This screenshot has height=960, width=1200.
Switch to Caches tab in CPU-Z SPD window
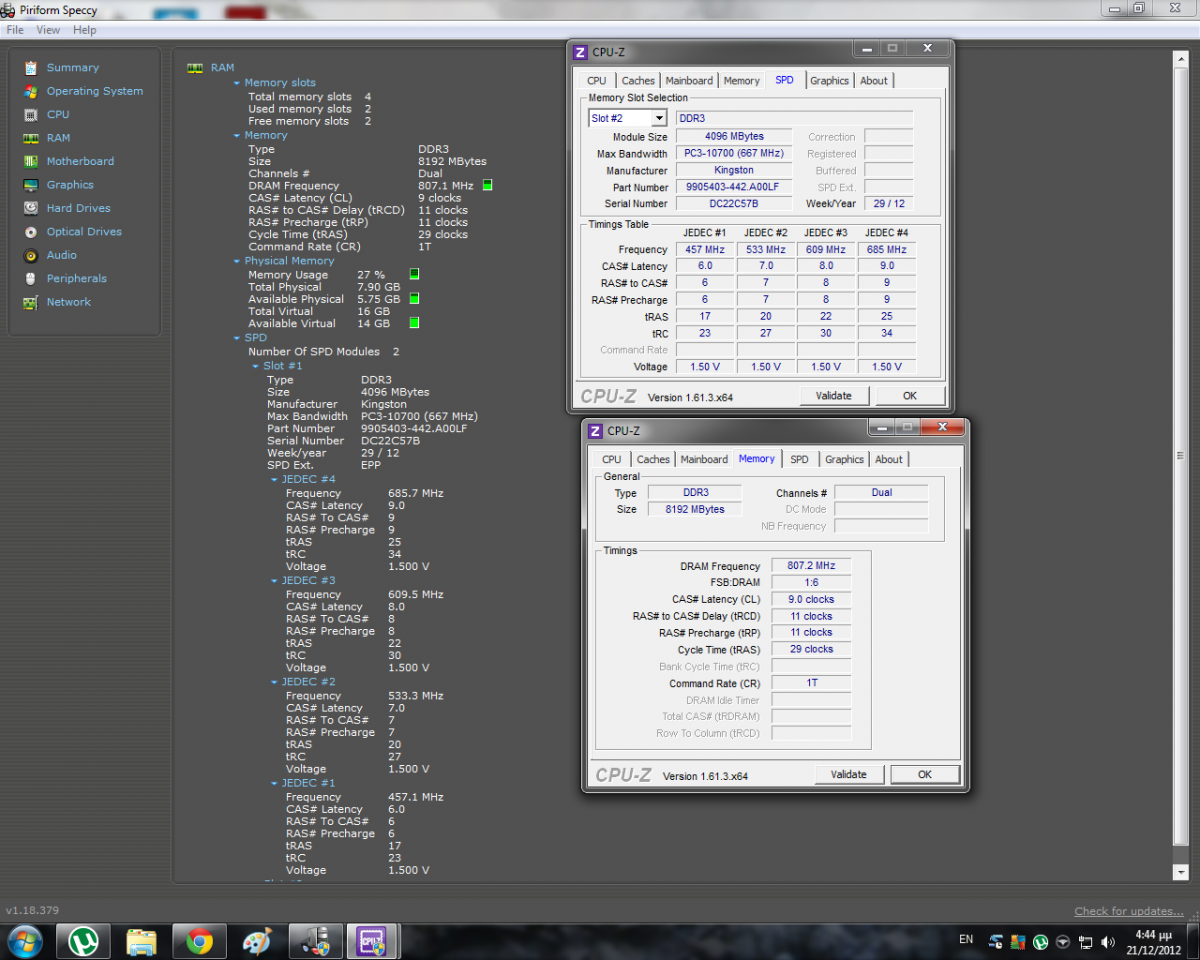(638, 81)
